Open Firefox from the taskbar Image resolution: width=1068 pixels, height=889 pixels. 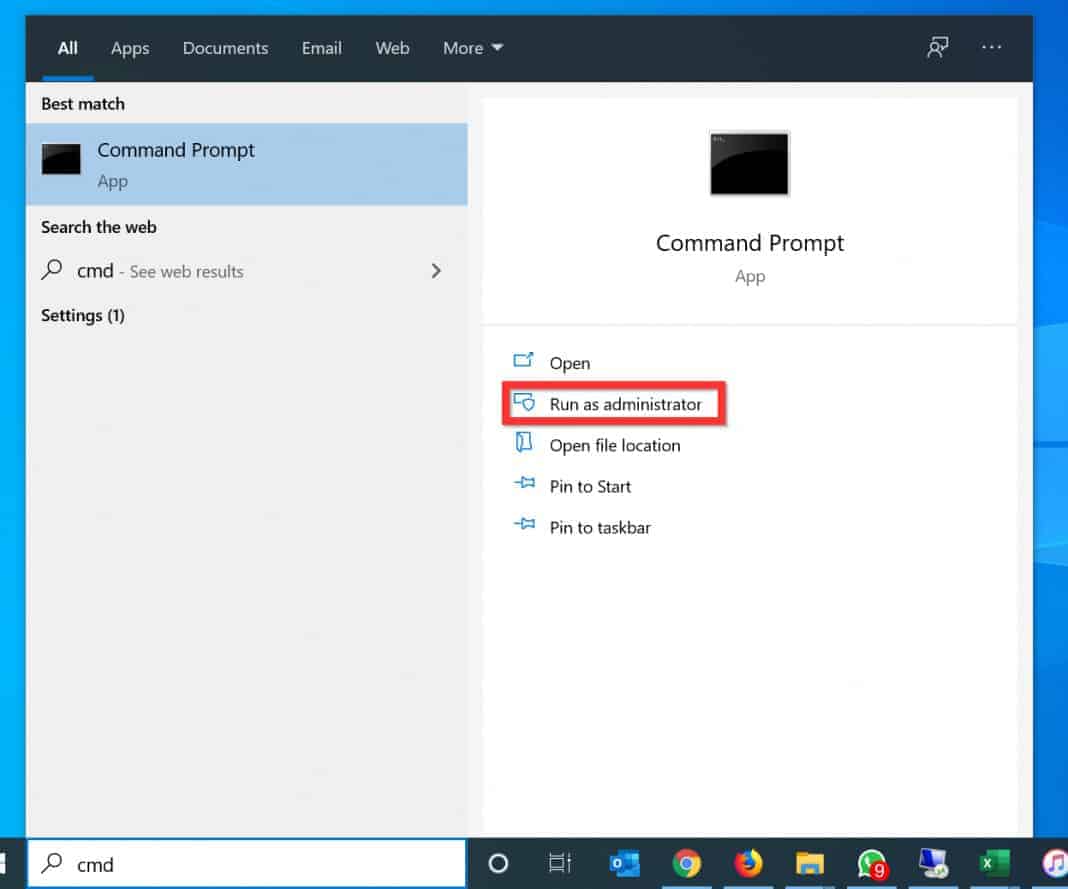click(x=748, y=863)
